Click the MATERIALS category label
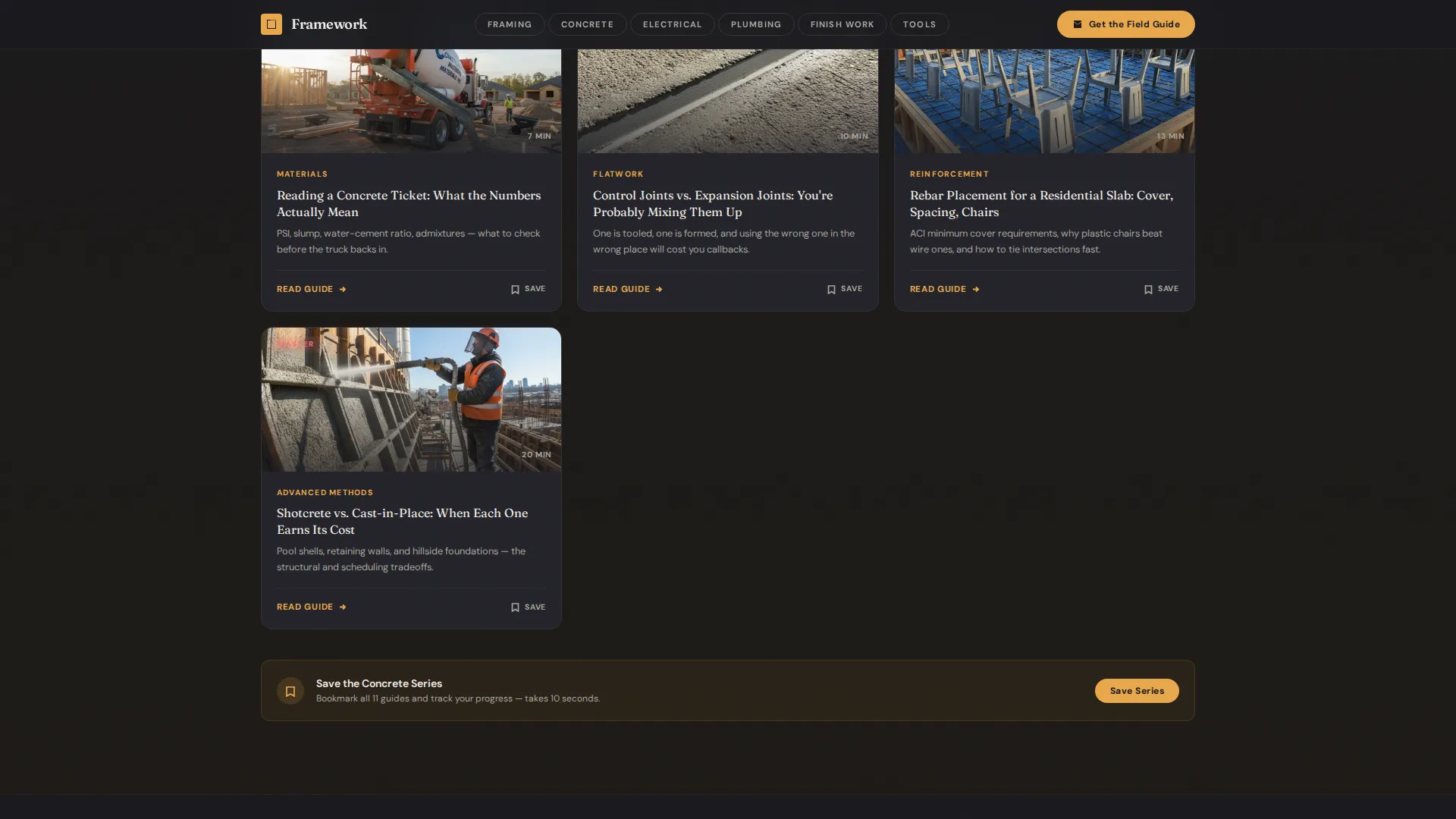The width and height of the screenshot is (1456, 819). point(302,174)
